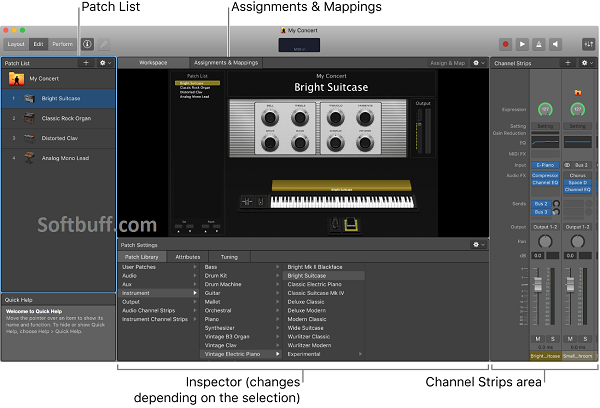Toggle the metronome button in the toolbar
The height and width of the screenshot is (408, 600).
click(538, 44)
